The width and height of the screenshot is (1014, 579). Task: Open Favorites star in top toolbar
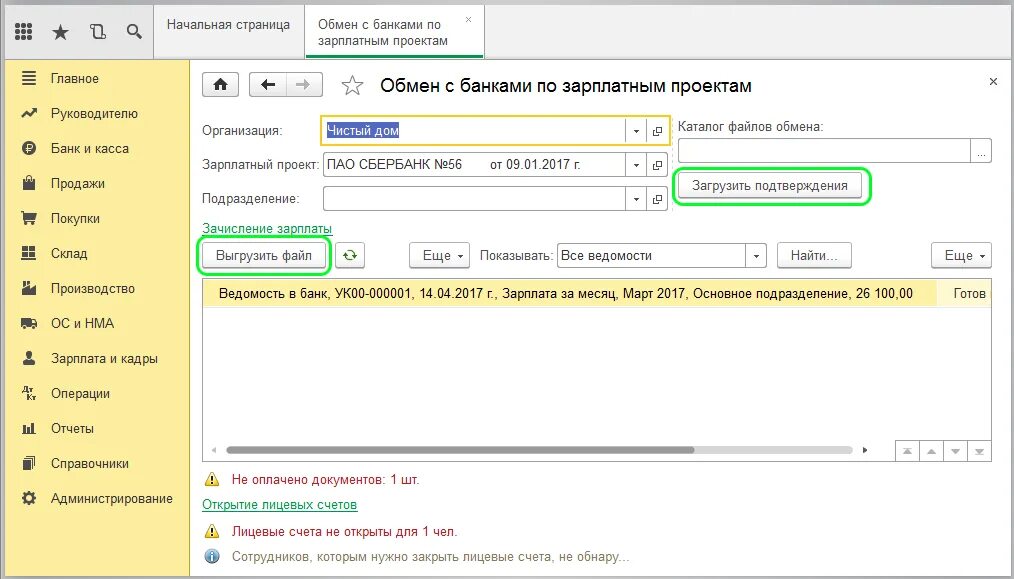[x=60, y=31]
